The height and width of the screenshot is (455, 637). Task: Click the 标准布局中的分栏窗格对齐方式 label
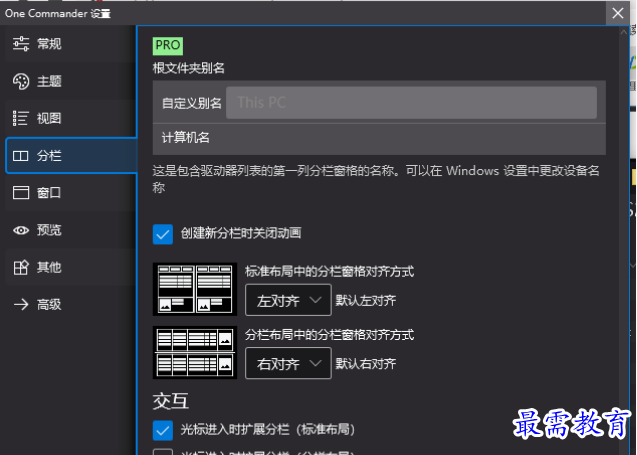coord(329,271)
